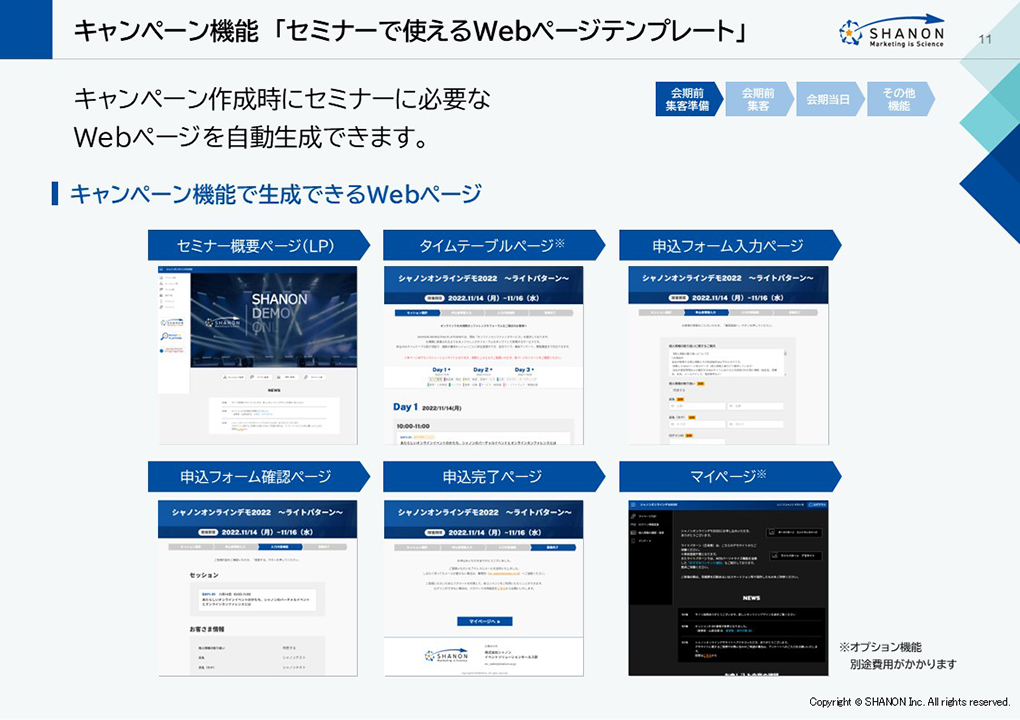The width and height of the screenshot is (1020, 720).
Task: Click the 'Day 1 2022/11/14(月)' heading
Action: tap(427, 407)
